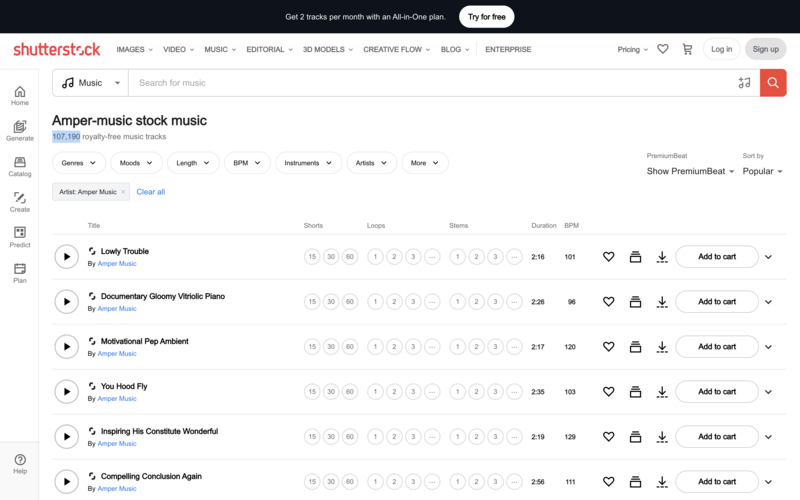Add You Hood Fly to a collection

coord(635,392)
